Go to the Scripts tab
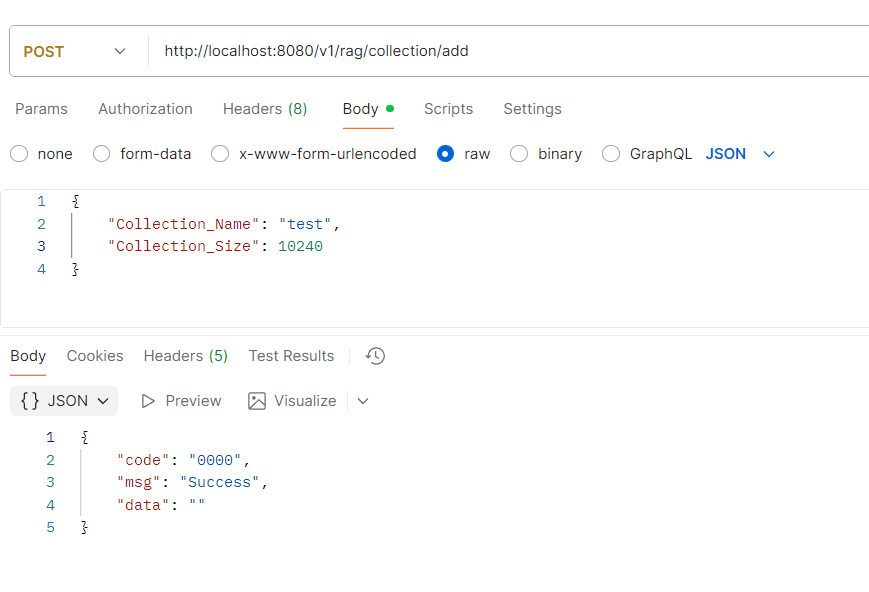Screen dimensions: 869x592 point(448,109)
